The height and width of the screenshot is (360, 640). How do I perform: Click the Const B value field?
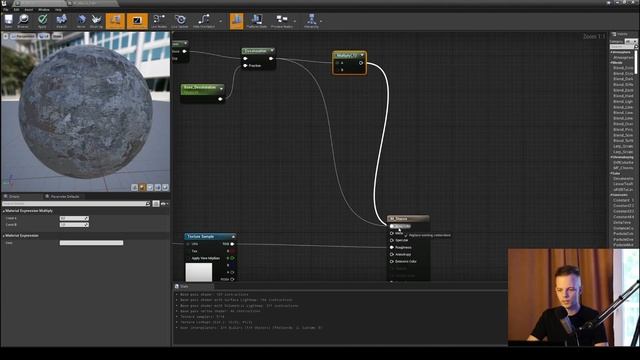(74, 225)
